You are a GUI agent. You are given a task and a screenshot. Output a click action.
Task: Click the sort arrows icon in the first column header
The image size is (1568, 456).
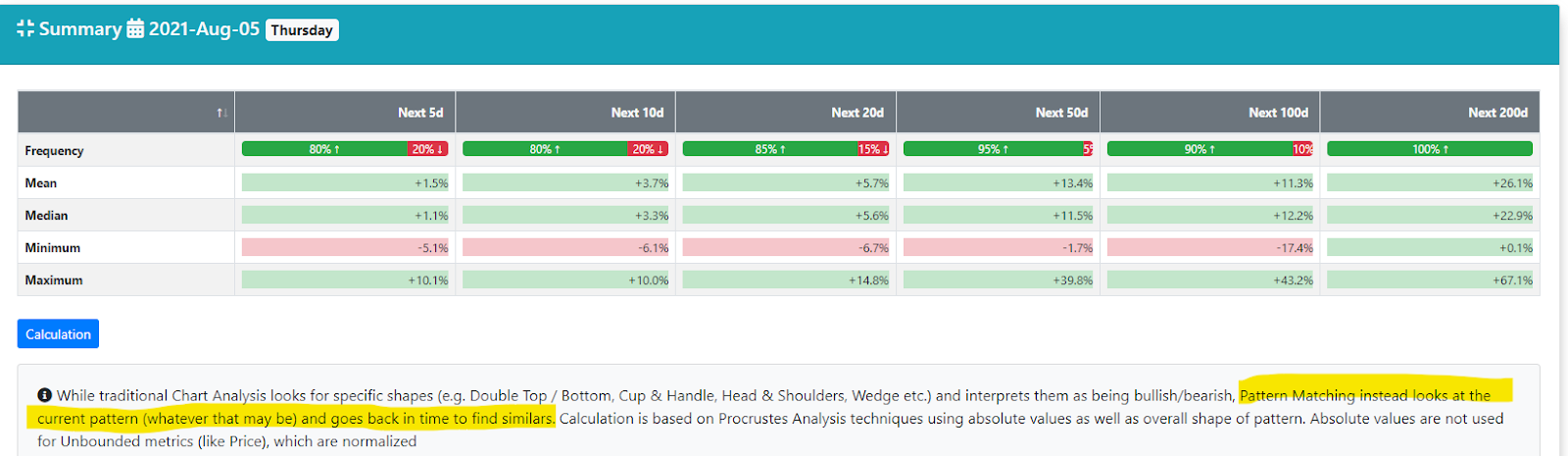click(222, 114)
